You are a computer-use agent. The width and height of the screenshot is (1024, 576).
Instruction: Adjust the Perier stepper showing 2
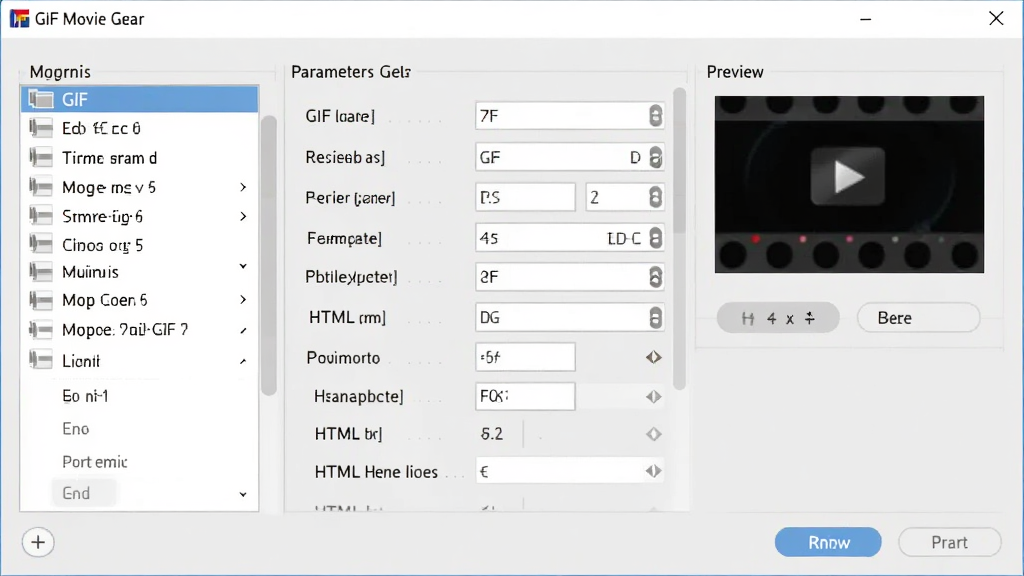[x=655, y=197]
